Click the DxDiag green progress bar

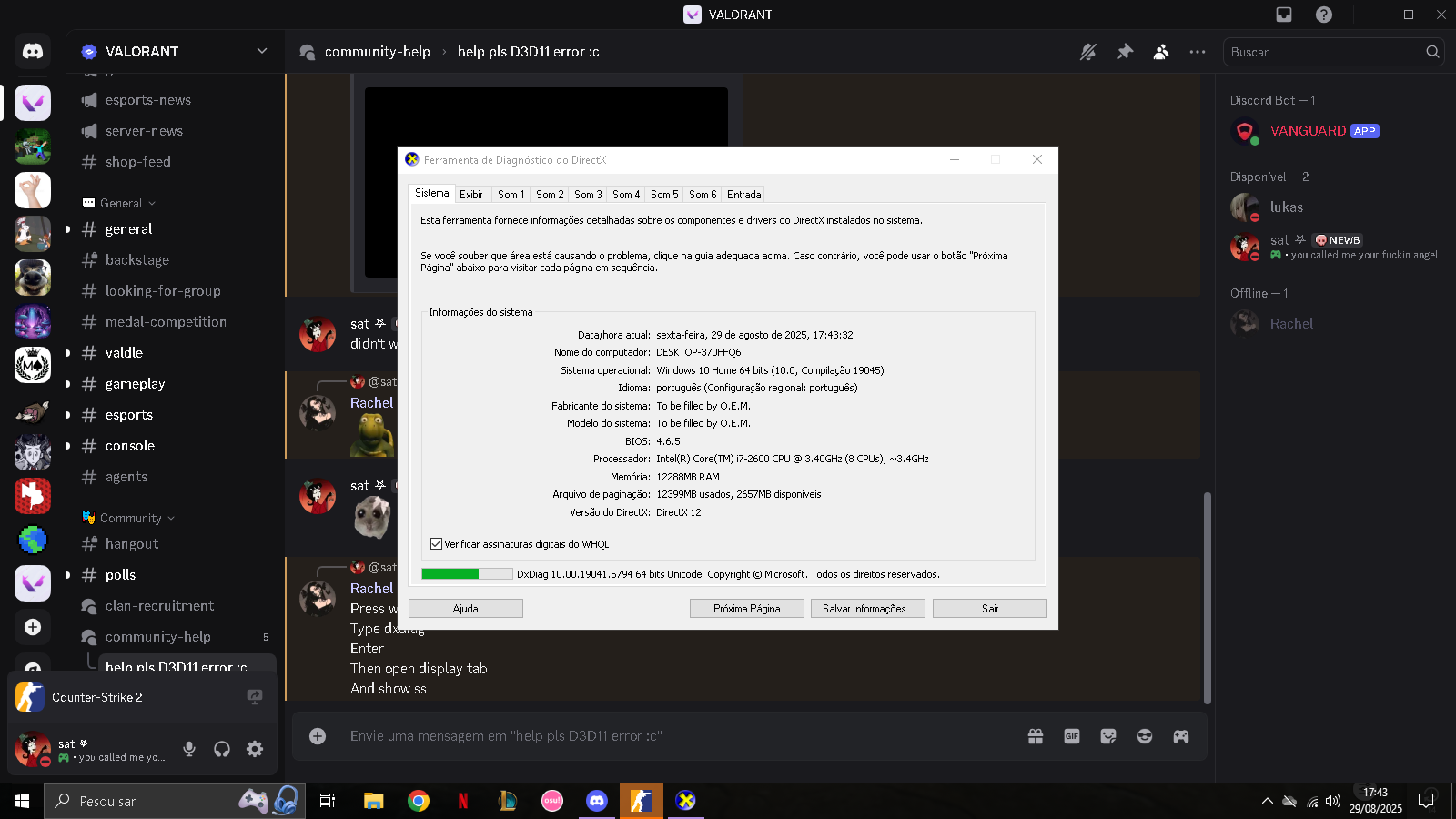pos(450,574)
